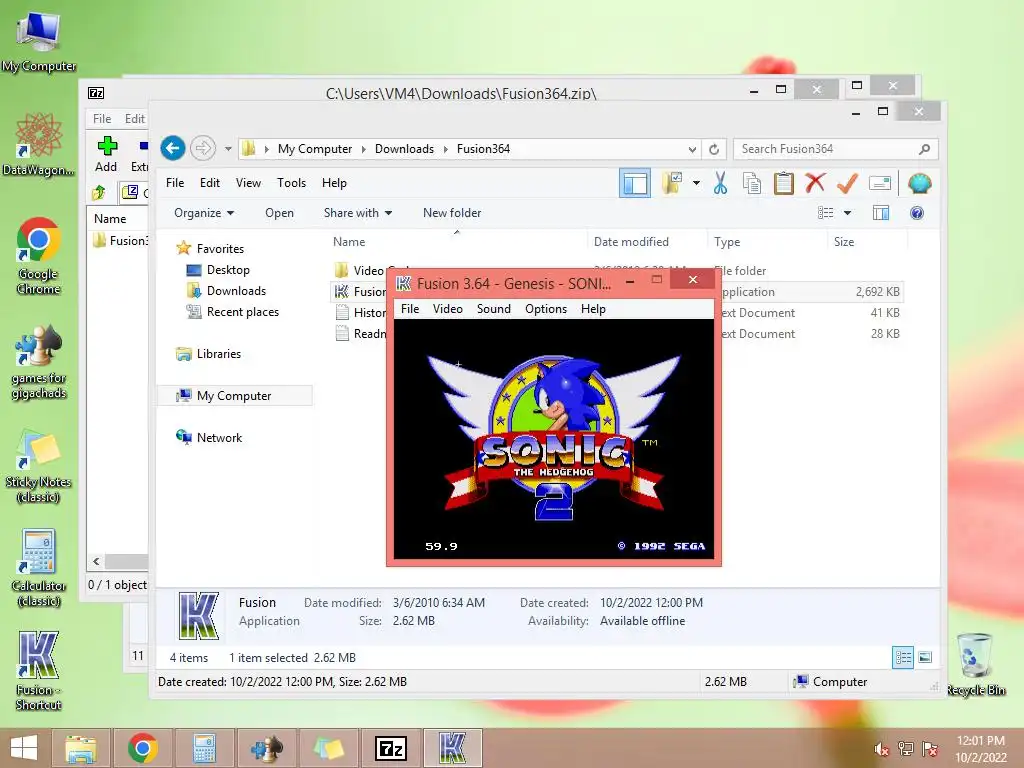1024x768 pixels.
Task: Open the Explorer Edit menu
Action: 210,183
